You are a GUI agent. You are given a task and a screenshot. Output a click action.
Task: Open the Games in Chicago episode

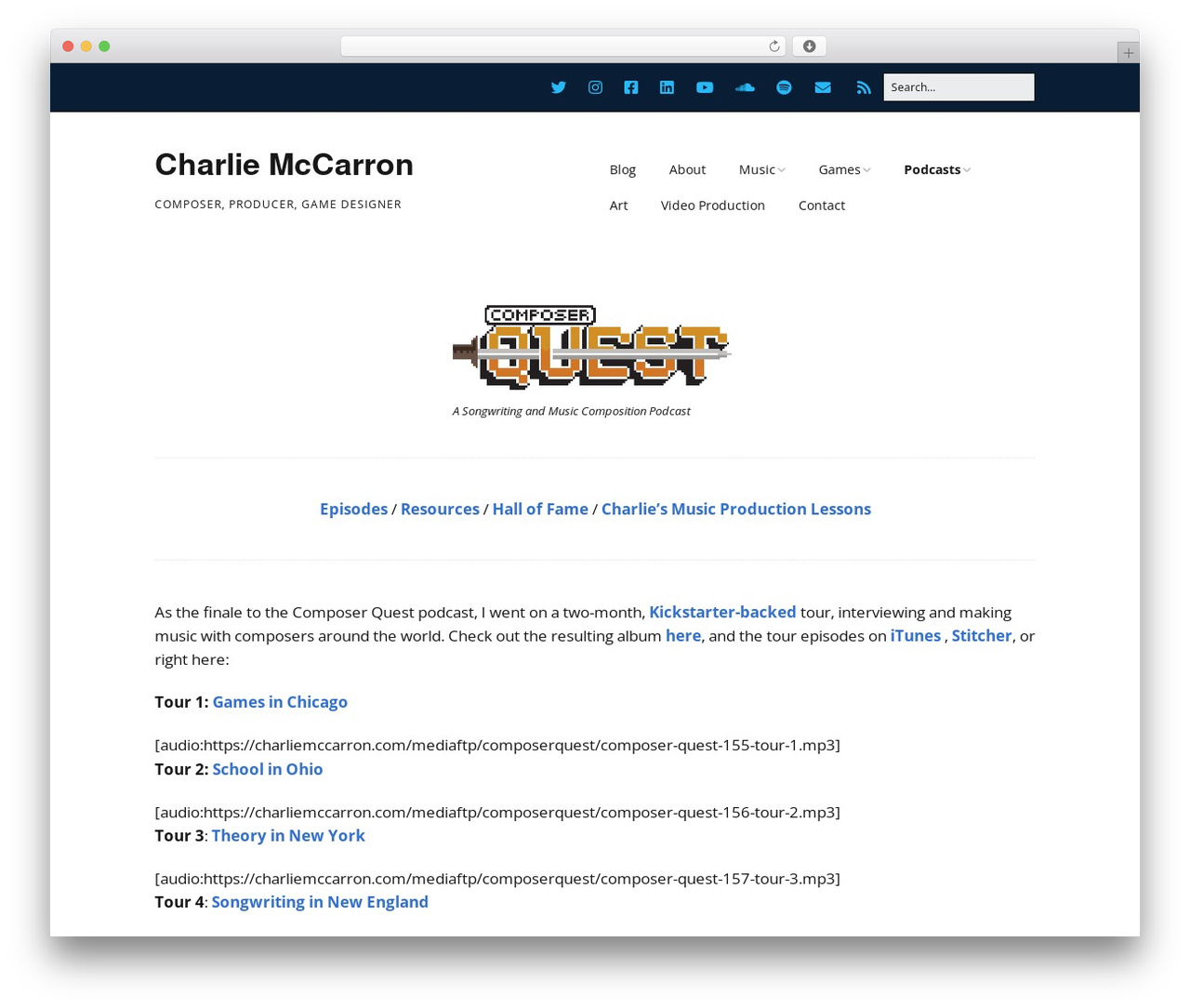[280, 702]
